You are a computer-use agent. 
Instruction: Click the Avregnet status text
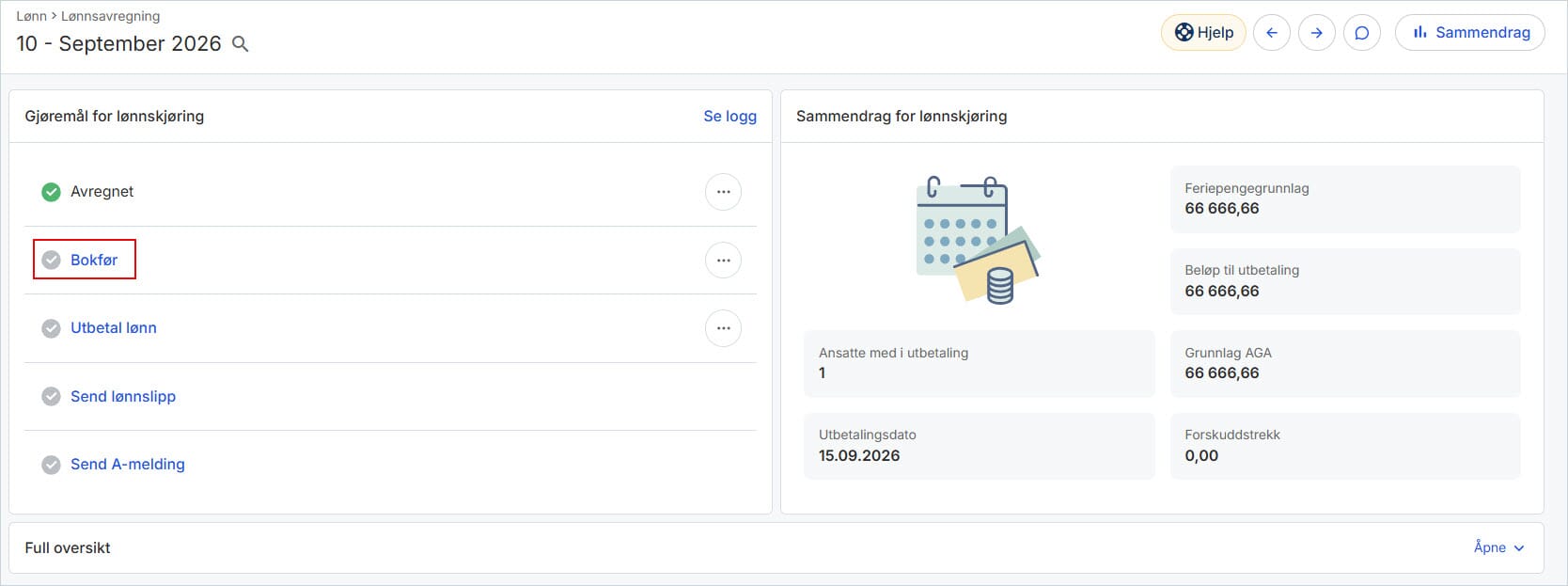[x=102, y=192]
